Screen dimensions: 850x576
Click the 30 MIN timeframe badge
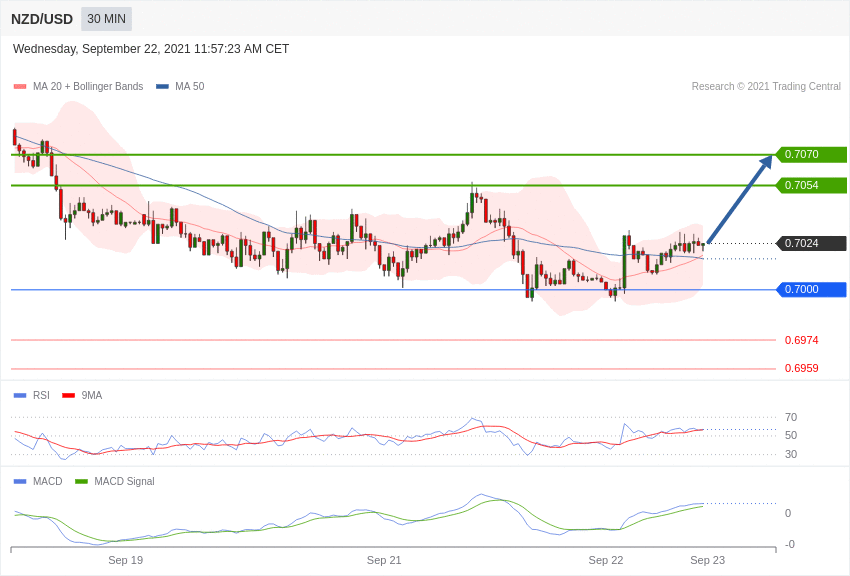click(x=106, y=19)
